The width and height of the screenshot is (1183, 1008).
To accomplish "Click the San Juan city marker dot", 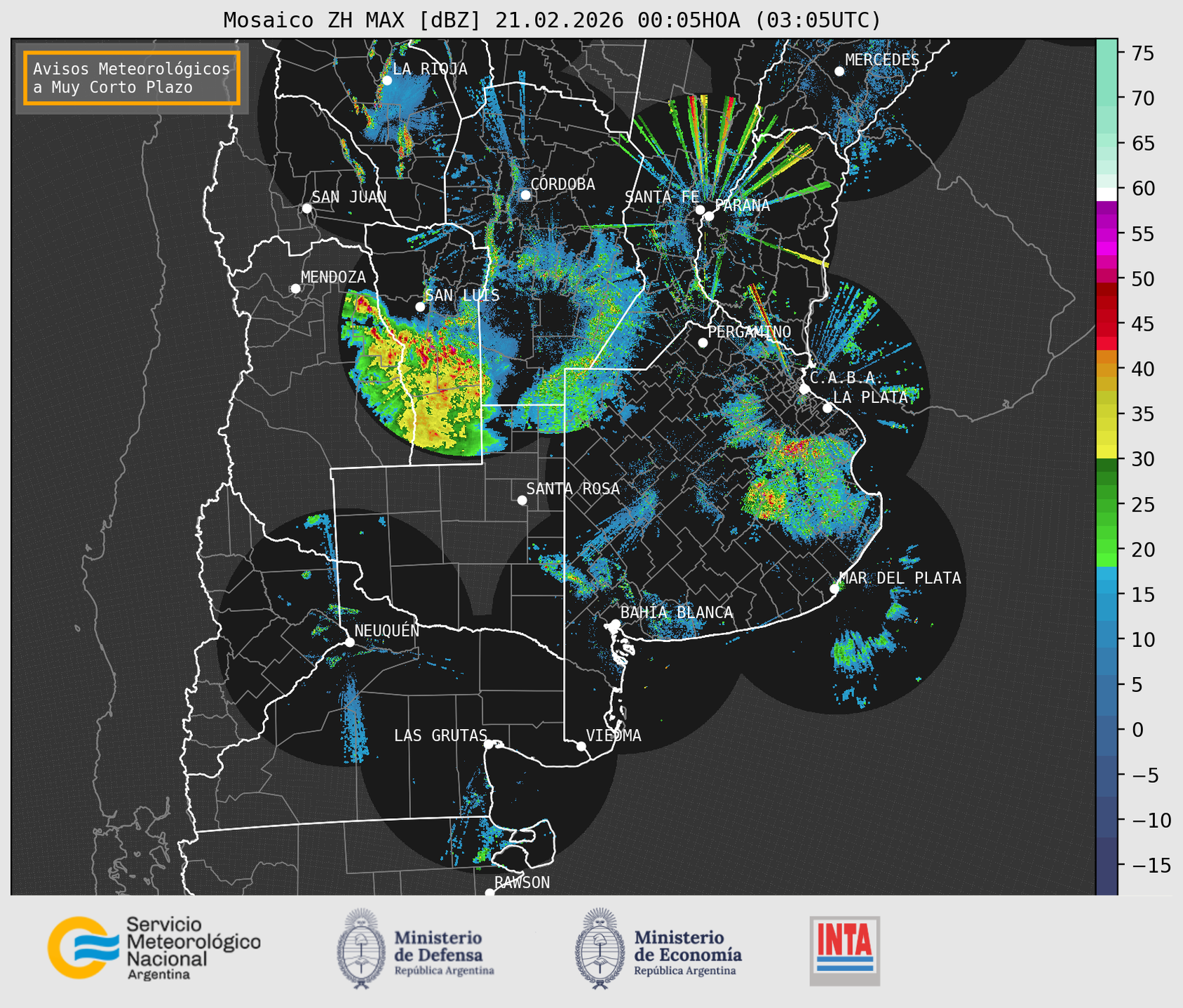I will pyautogui.click(x=306, y=208).
